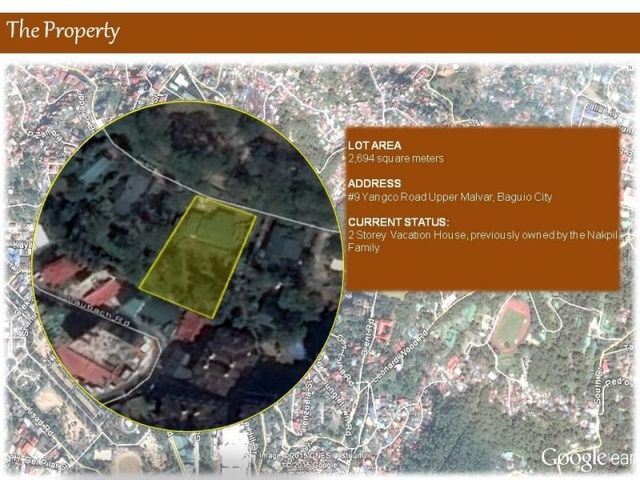Click the P. Zamora street label
Image resolution: width=640 pixels, height=480 pixels.
pyautogui.click(x=47, y=136)
